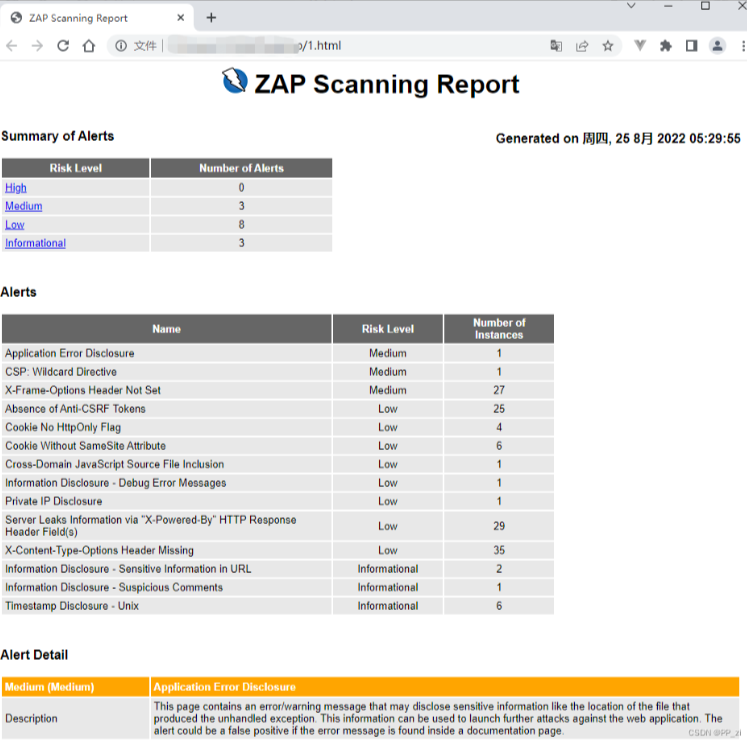Image resolution: width=747 pixels, height=740 pixels.
Task: Open the Medium risk level link
Action: [x=24, y=206]
